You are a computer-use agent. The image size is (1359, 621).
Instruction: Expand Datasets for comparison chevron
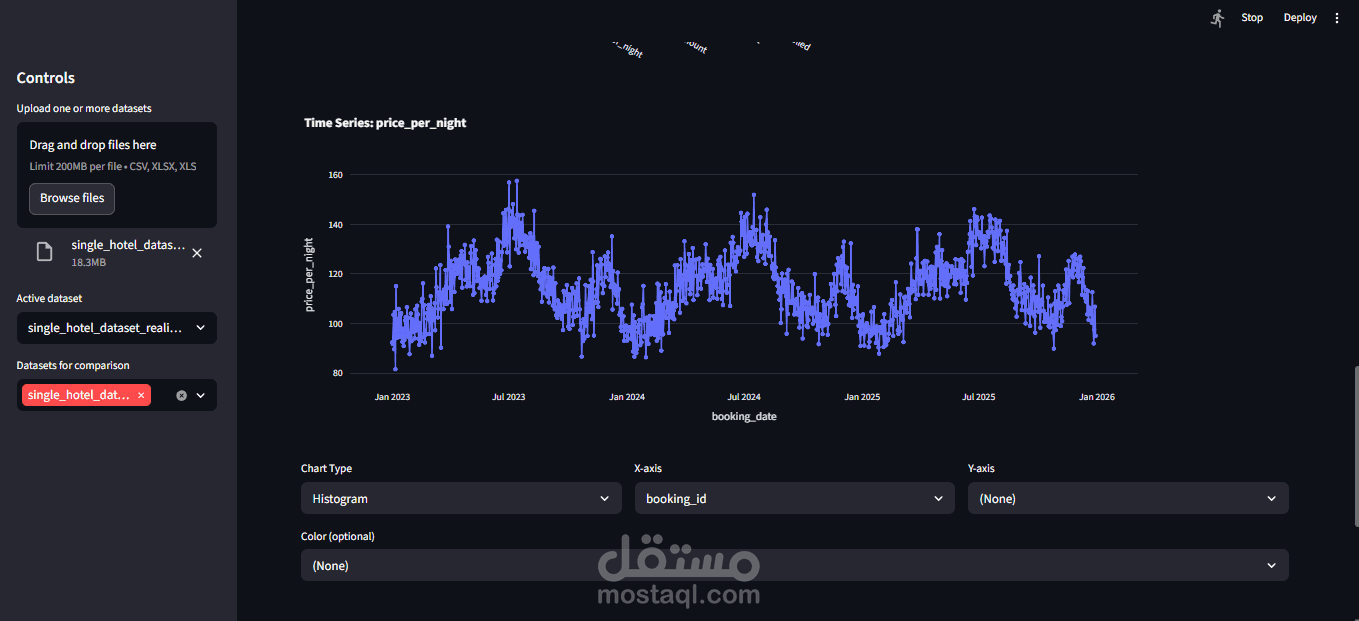click(200, 395)
